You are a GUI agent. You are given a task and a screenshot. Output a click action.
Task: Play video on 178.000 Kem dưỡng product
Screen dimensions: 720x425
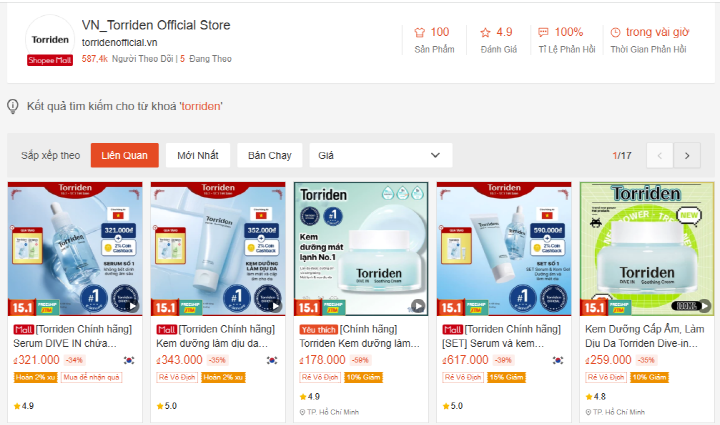click(x=418, y=306)
